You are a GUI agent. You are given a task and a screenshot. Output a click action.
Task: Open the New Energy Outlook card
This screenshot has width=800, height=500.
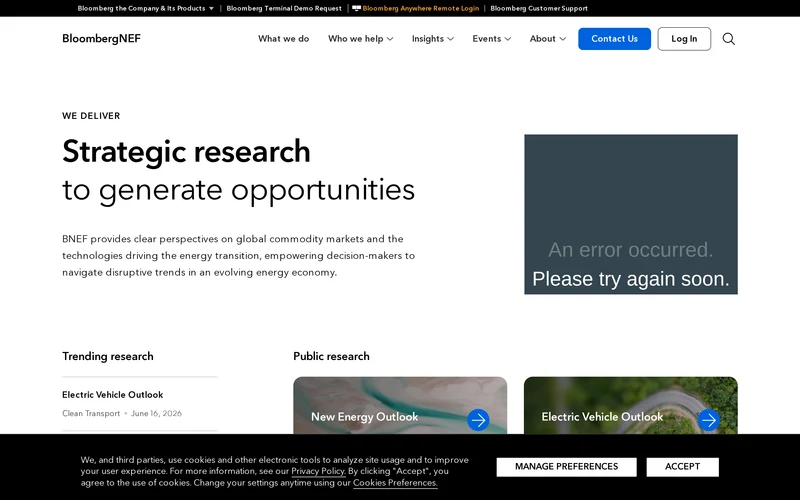point(400,406)
